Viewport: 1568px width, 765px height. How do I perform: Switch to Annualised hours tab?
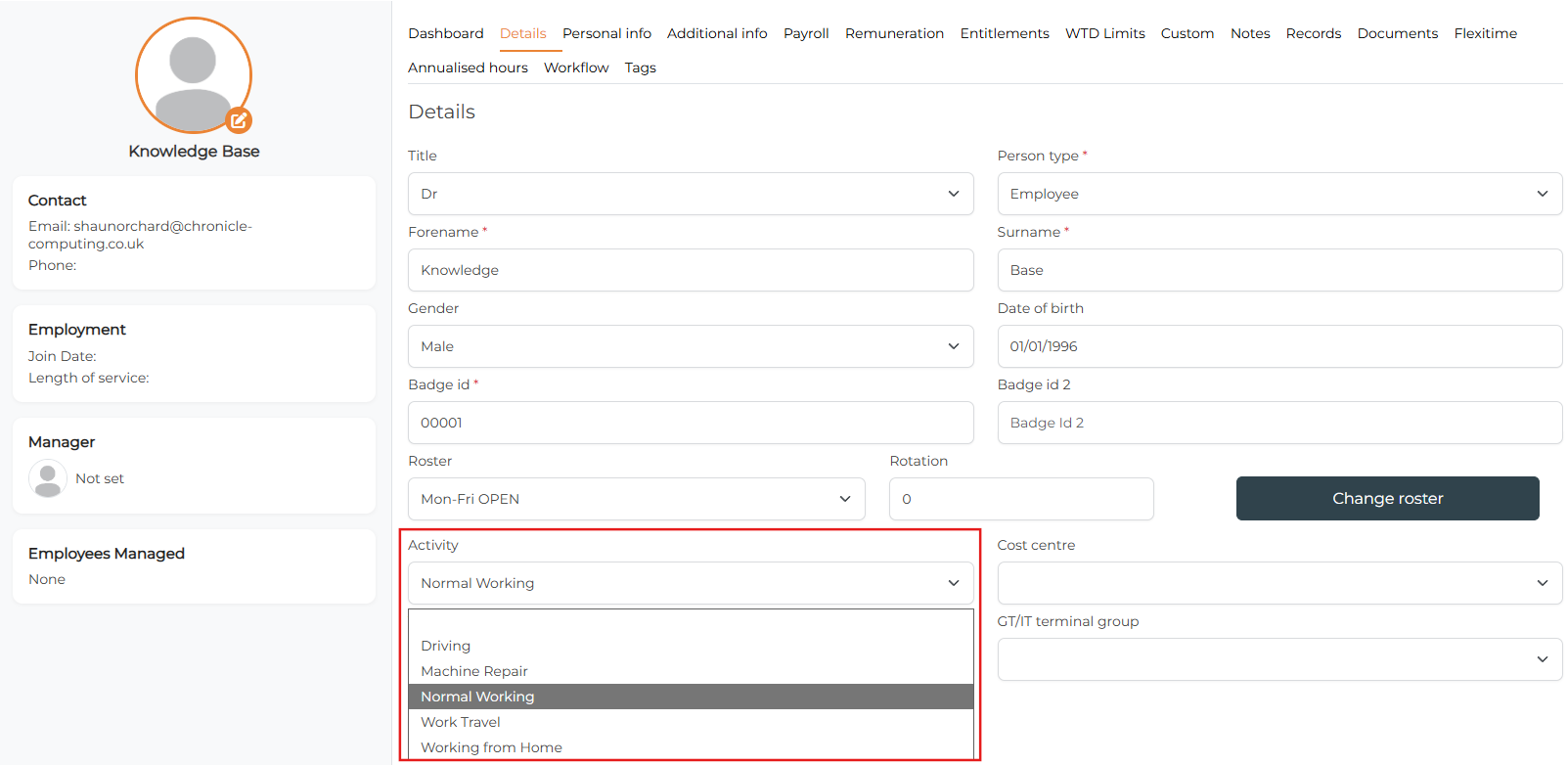pyautogui.click(x=468, y=67)
